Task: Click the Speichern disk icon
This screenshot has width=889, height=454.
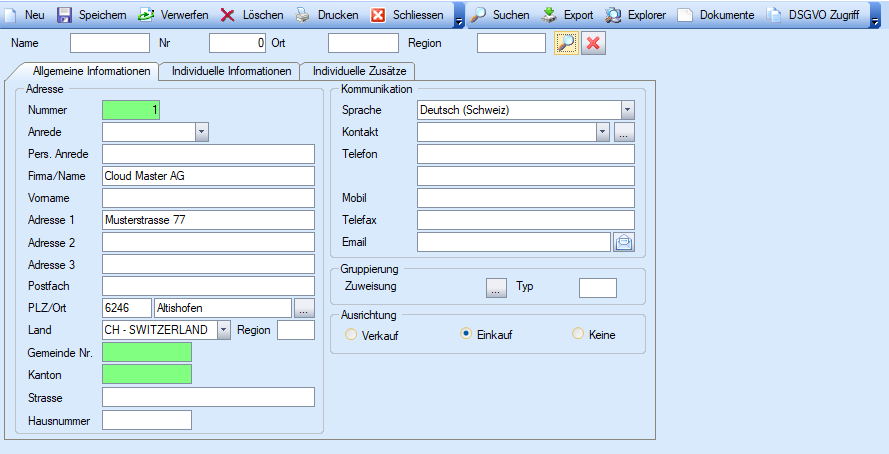Action: 65,15
